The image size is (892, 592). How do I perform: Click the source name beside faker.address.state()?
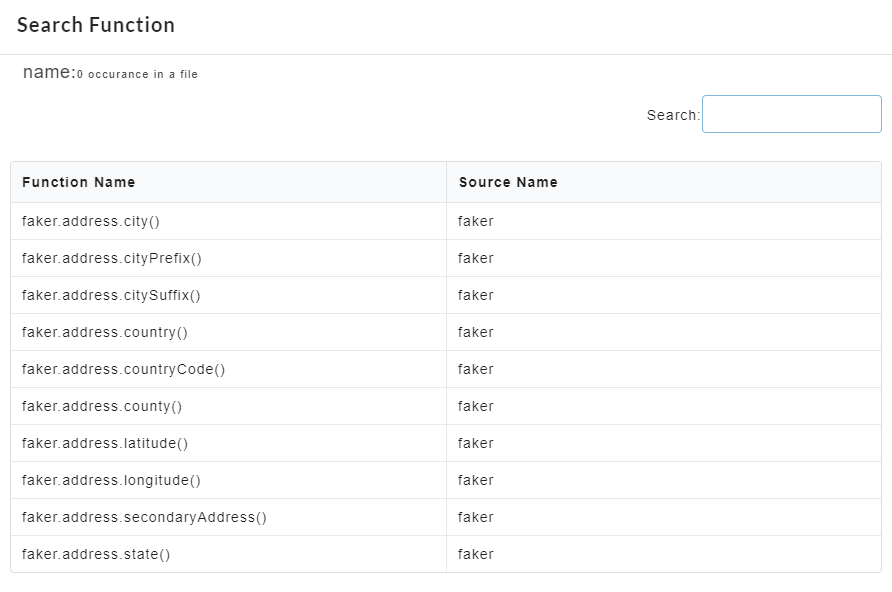click(x=476, y=554)
